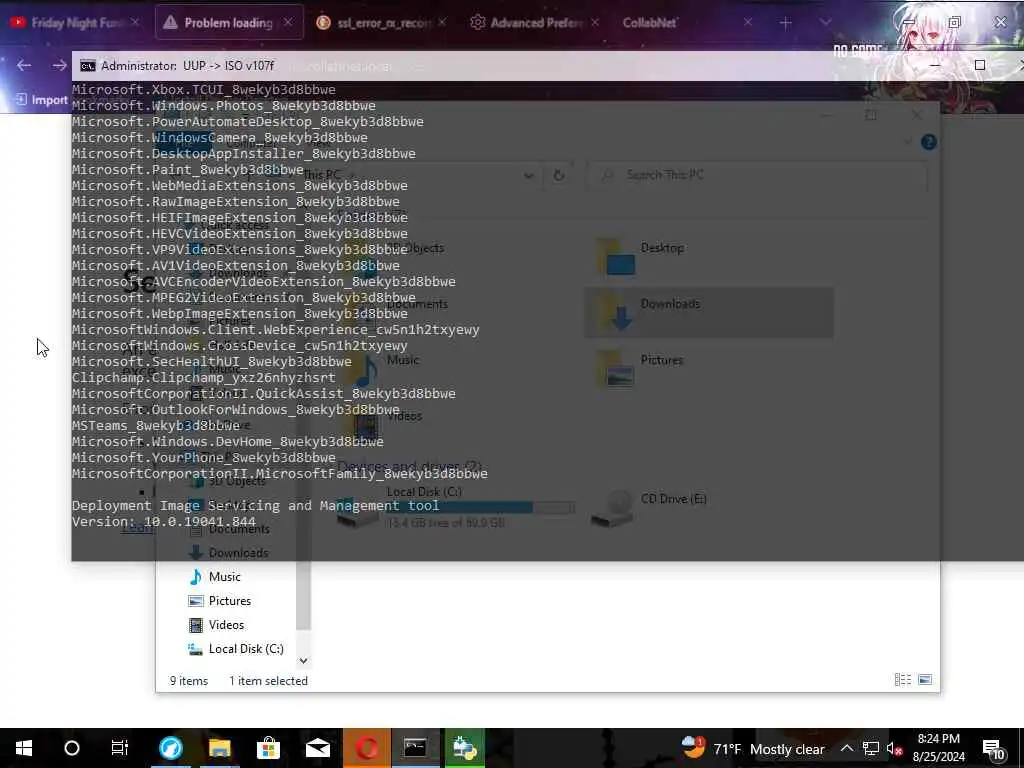Click navigation pane scroll down arrow
Image resolution: width=1024 pixels, height=768 pixels.
[x=303, y=661]
